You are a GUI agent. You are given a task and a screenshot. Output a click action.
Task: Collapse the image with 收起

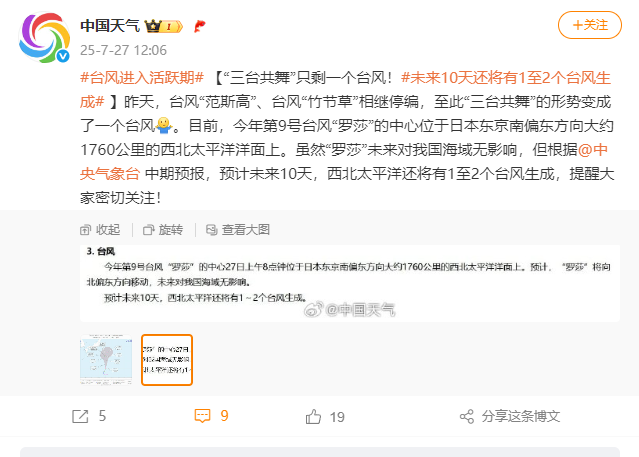pos(100,230)
